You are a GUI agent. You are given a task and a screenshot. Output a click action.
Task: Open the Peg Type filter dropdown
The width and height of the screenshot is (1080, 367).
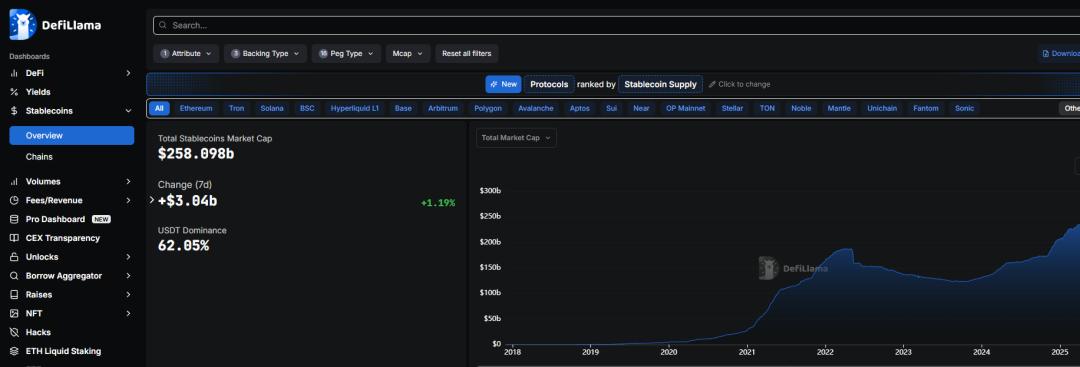(x=346, y=54)
